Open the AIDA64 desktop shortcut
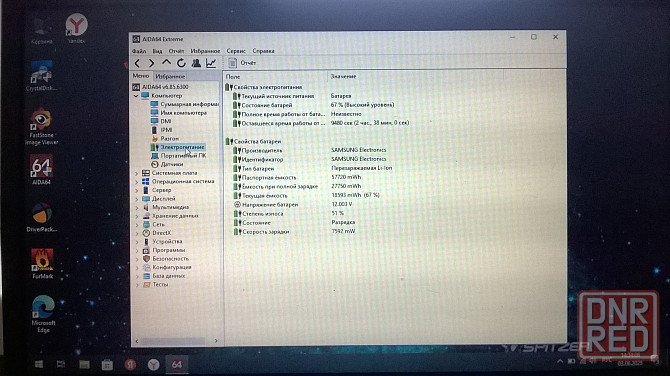670x376 pixels. click(x=41, y=170)
